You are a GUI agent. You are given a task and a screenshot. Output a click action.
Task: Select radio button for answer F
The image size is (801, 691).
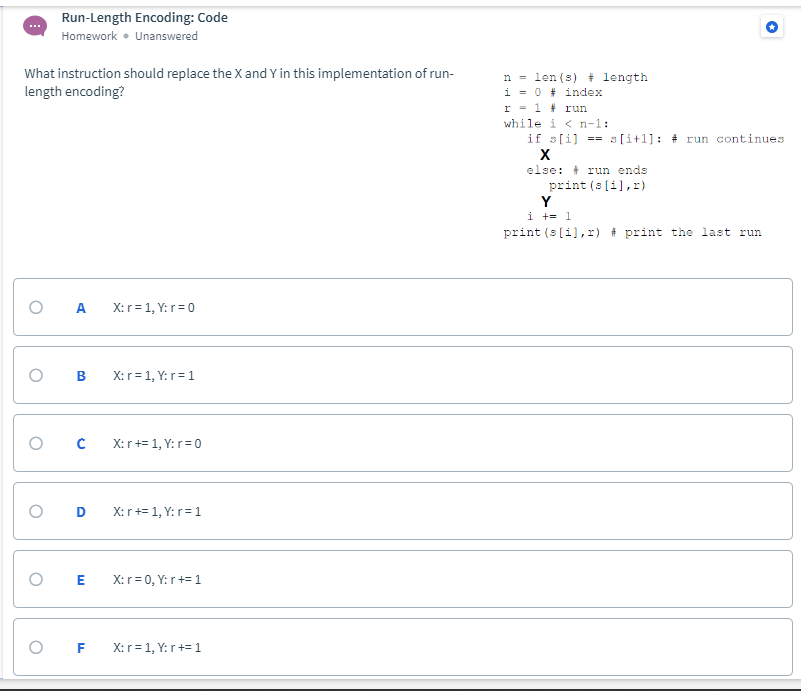pos(36,647)
